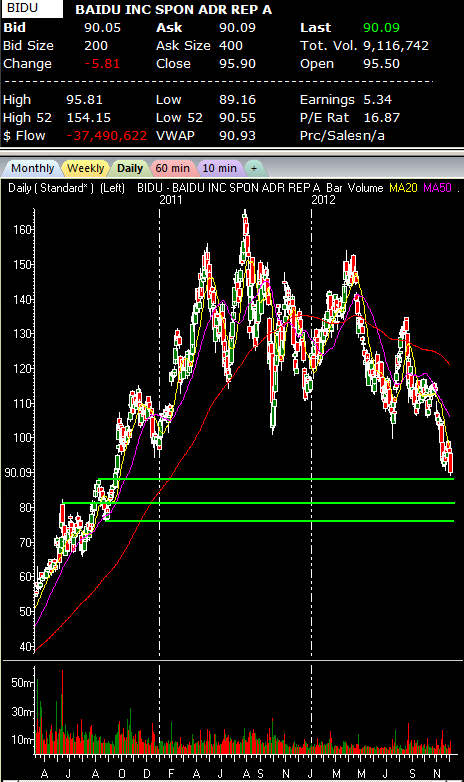Click the $ Flow value -37,490,622
Screen dimensions: 464x782
pyautogui.click(x=106, y=136)
